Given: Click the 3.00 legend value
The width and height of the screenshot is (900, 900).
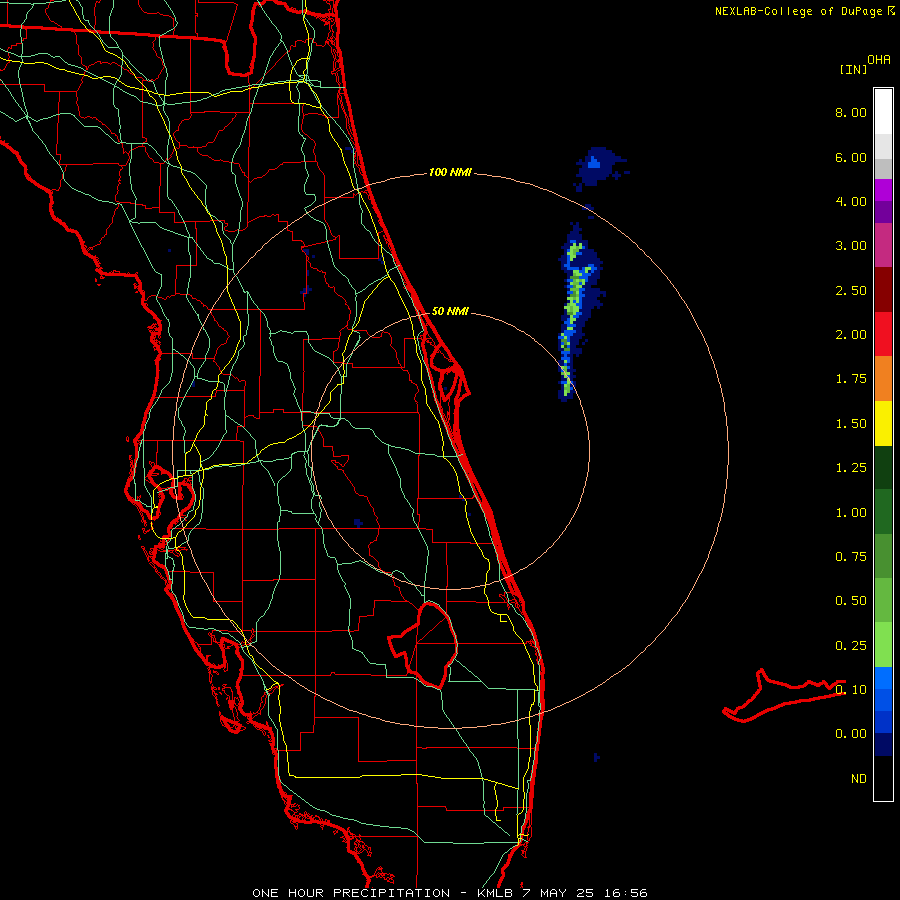Looking at the screenshot, I should [851, 246].
